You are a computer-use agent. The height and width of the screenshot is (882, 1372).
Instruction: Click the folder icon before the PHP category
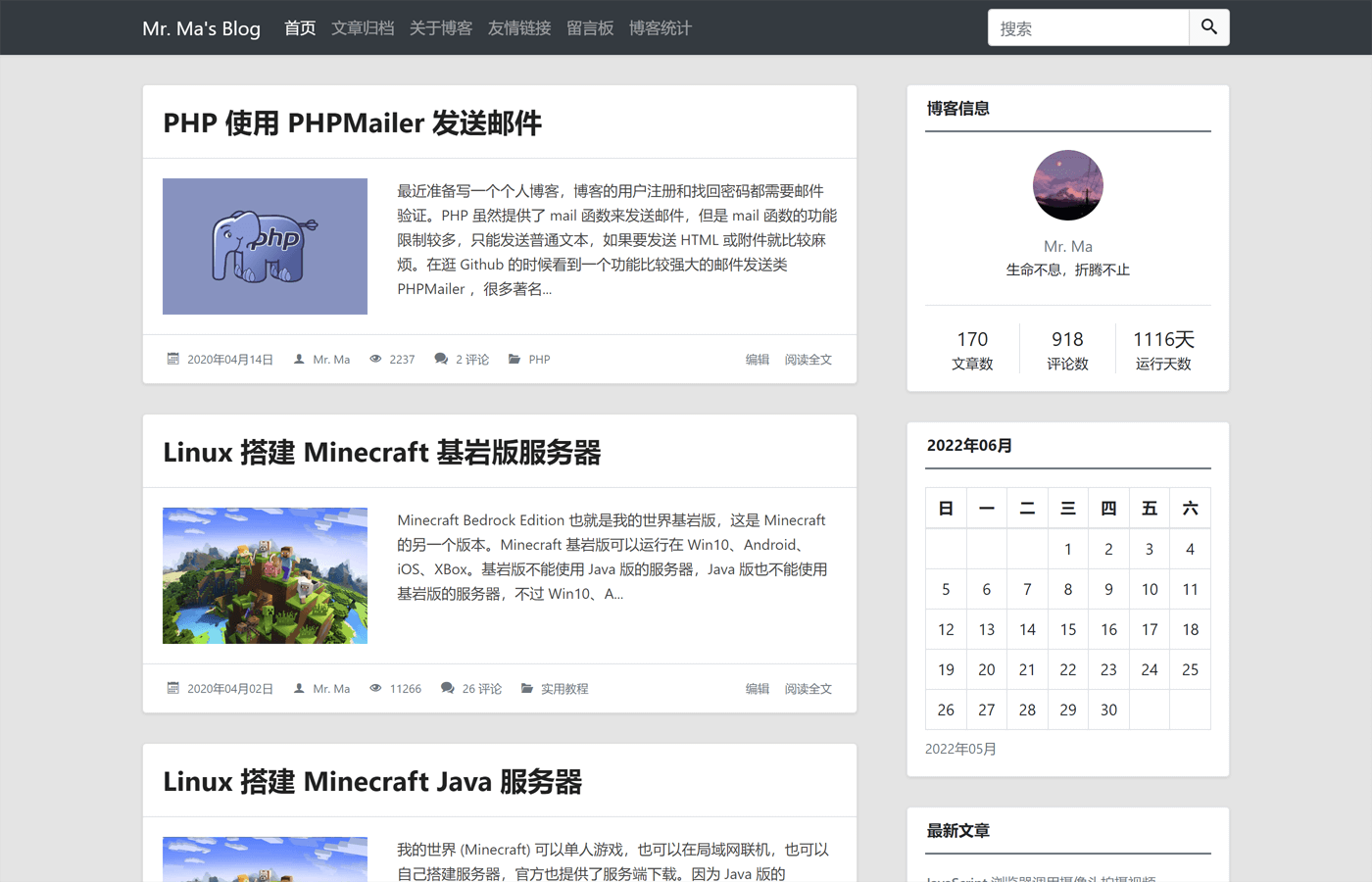514,359
